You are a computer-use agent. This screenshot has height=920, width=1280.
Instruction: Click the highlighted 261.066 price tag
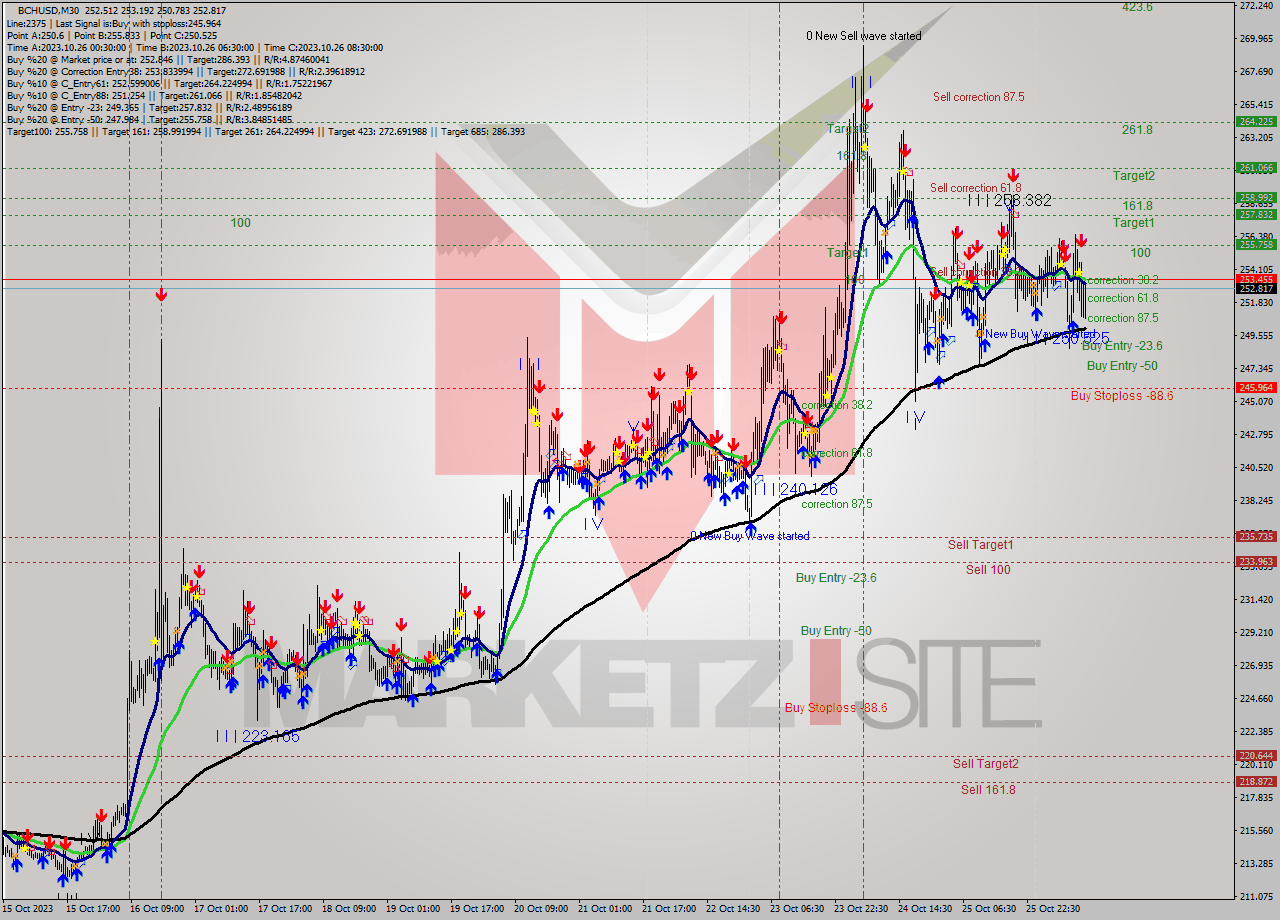pyautogui.click(x=1256, y=168)
